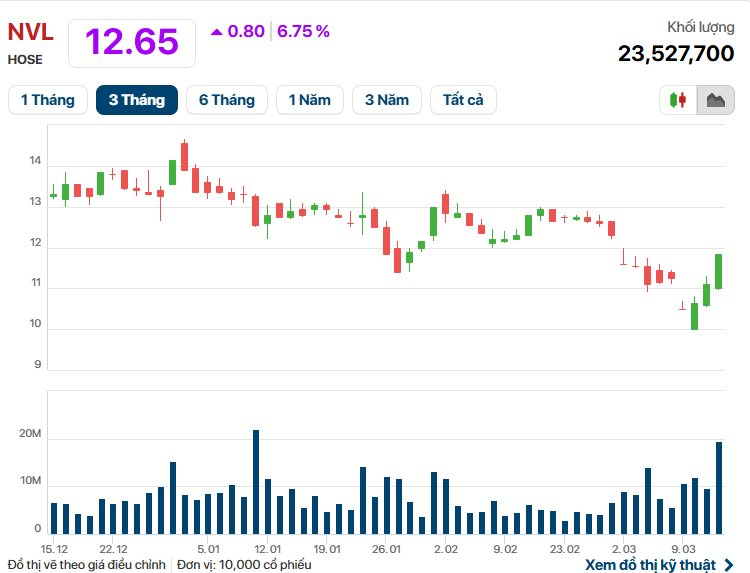The height and width of the screenshot is (573, 750).
Task: Click the last green candlestick on chart
Action: click(718, 271)
